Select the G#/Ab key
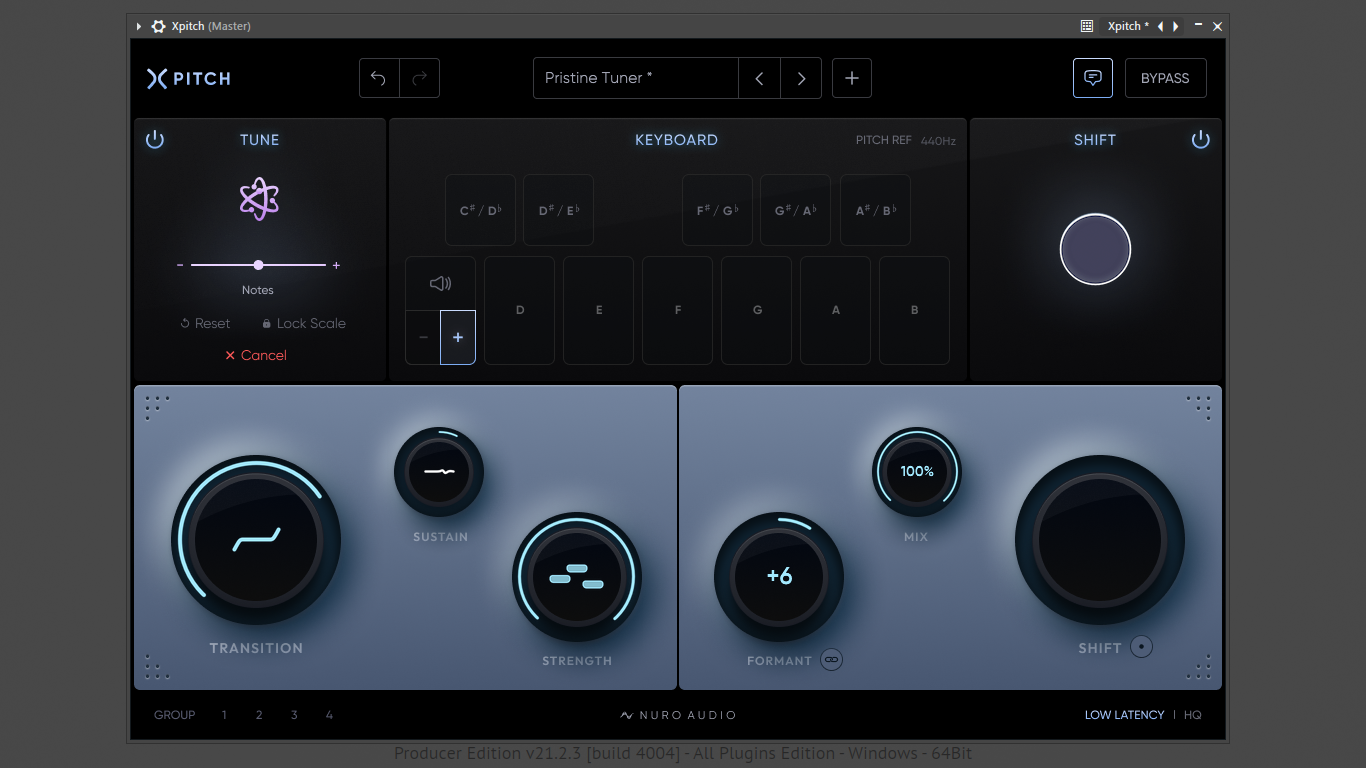Screen dimensions: 1366x768 795,210
